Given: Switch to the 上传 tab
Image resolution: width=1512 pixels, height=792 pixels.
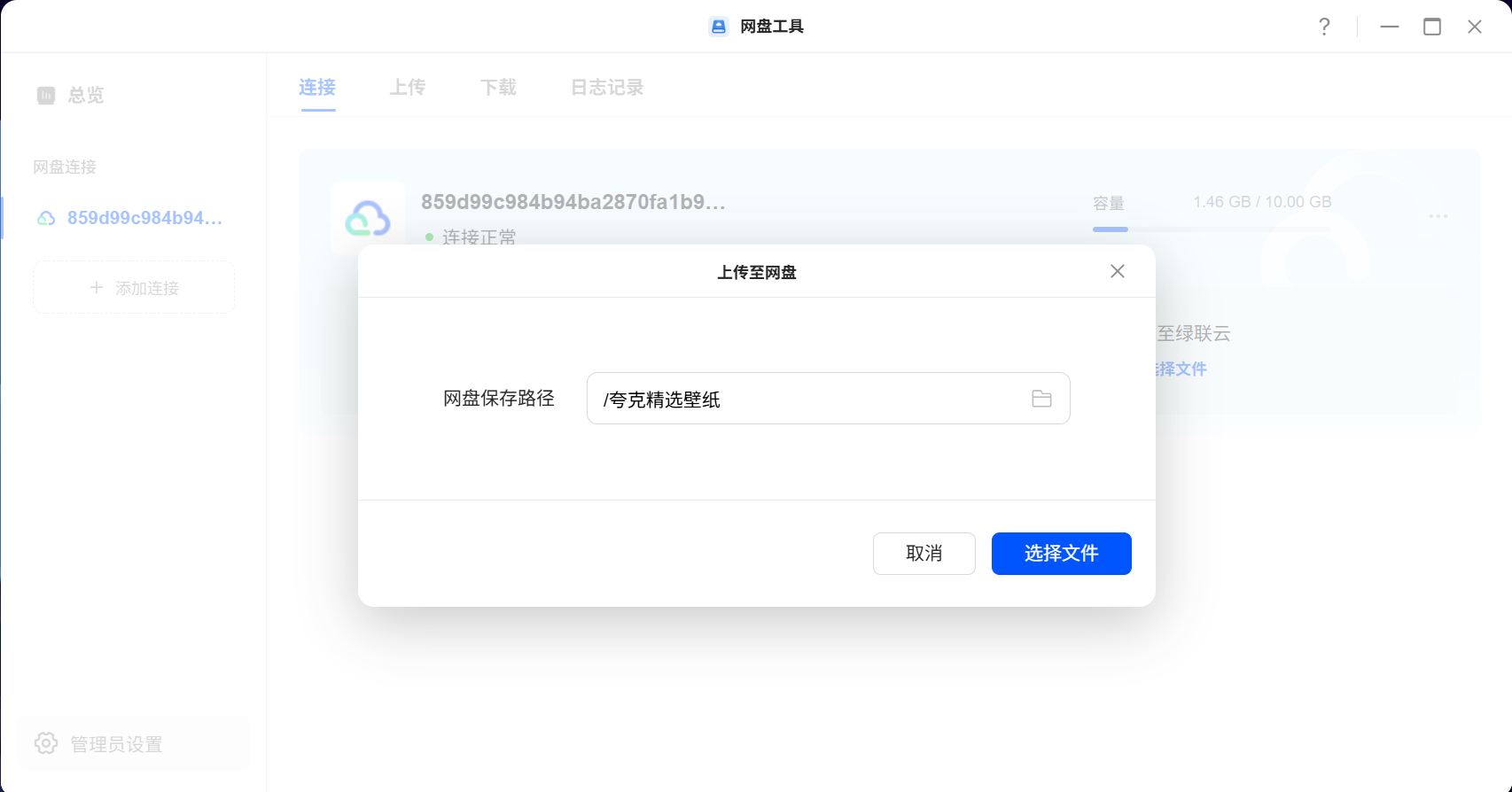Looking at the screenshot, I should tap(408, 87).
